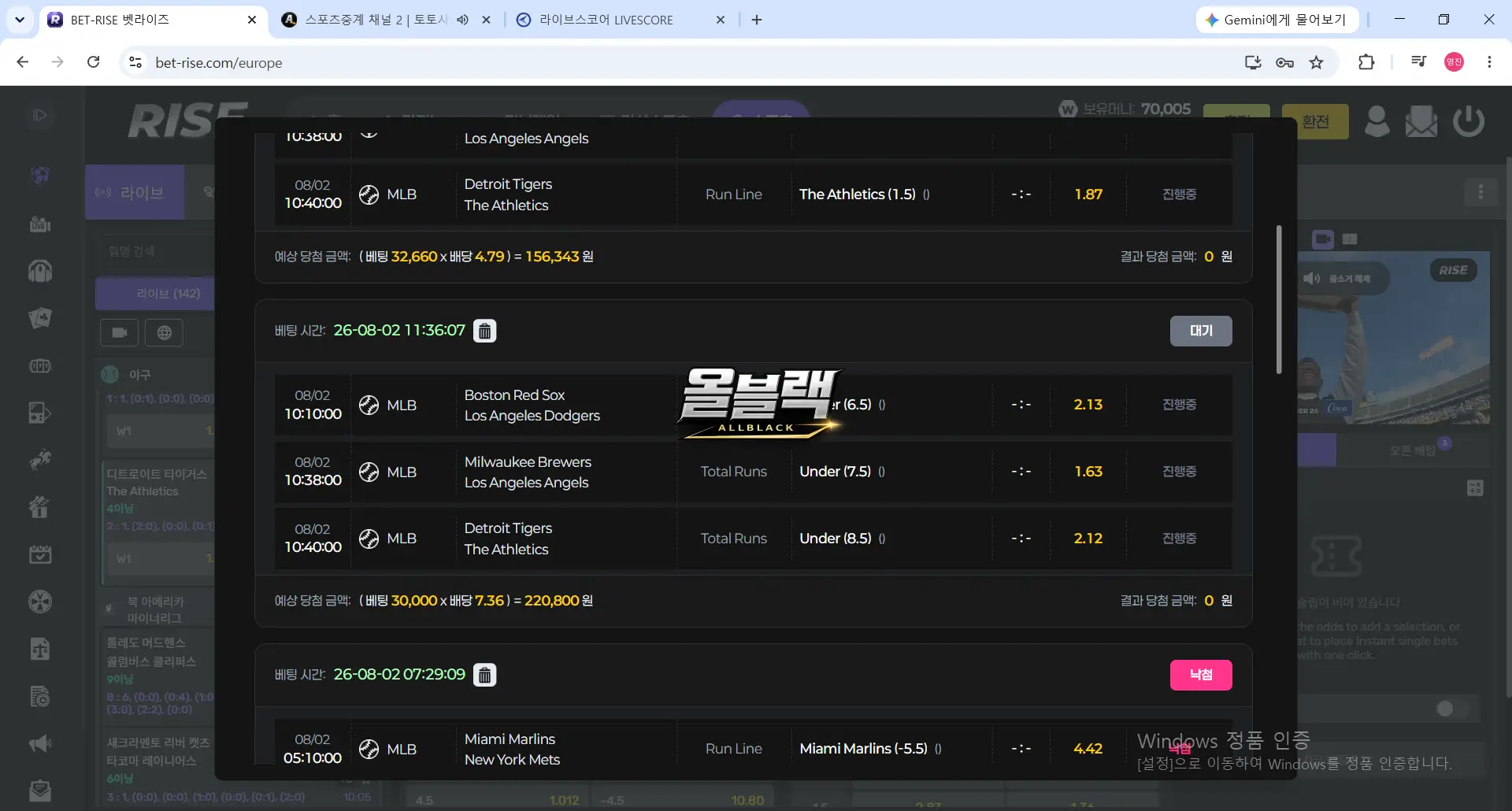Select the 라이브 tab
The height and width of the screenshot is (811, 1512).
pos(135,192)
